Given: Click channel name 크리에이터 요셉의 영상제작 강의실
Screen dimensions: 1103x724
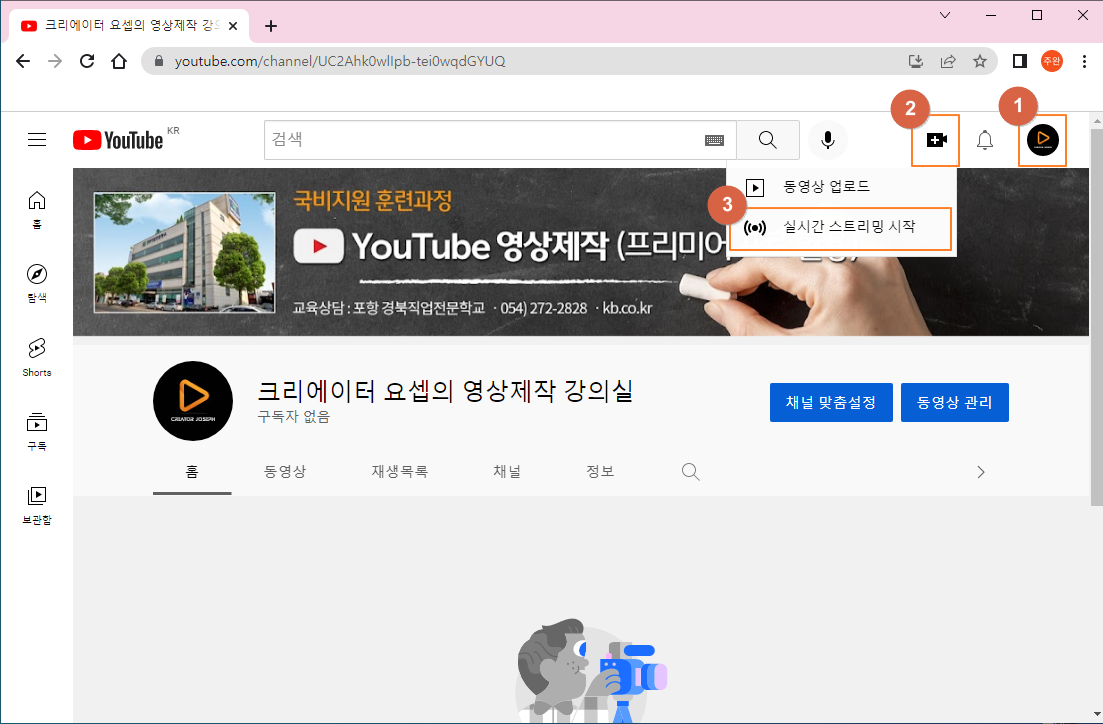Looking at the screenshot, I should pyautogui.click(x=445, y=390).
